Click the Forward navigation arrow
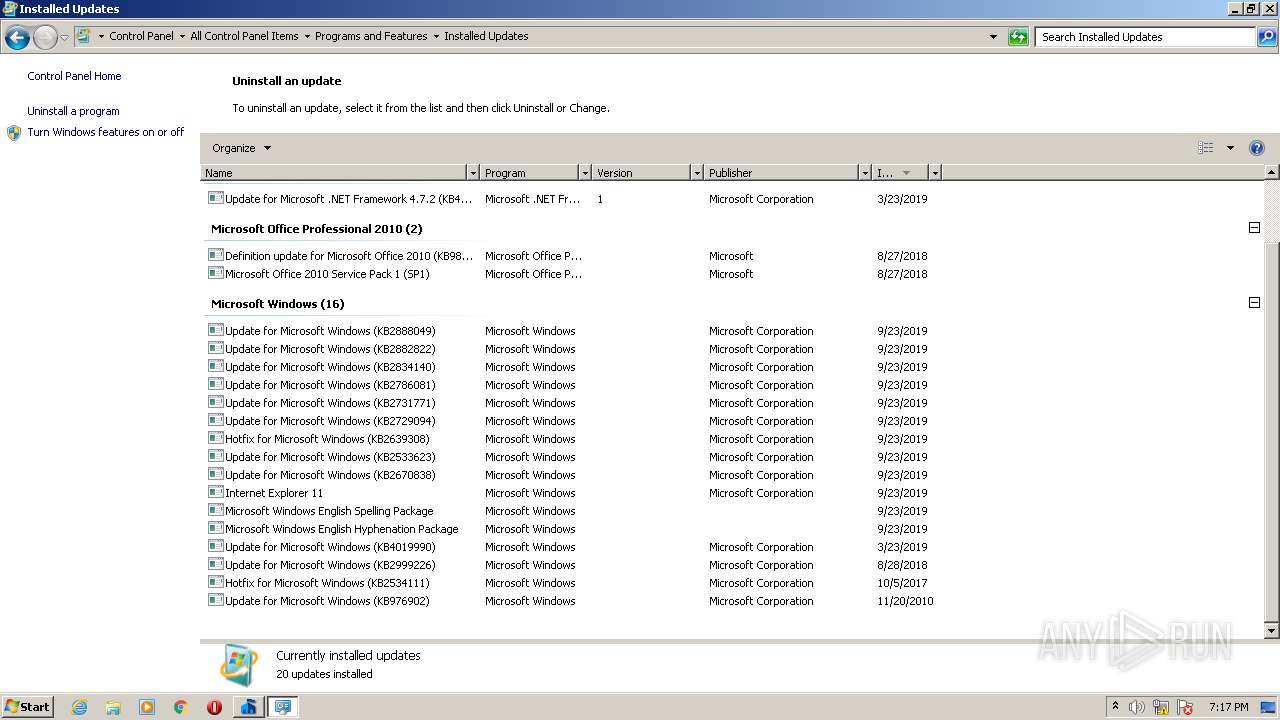Screen dimensions: 1280x720 [45, 38]
